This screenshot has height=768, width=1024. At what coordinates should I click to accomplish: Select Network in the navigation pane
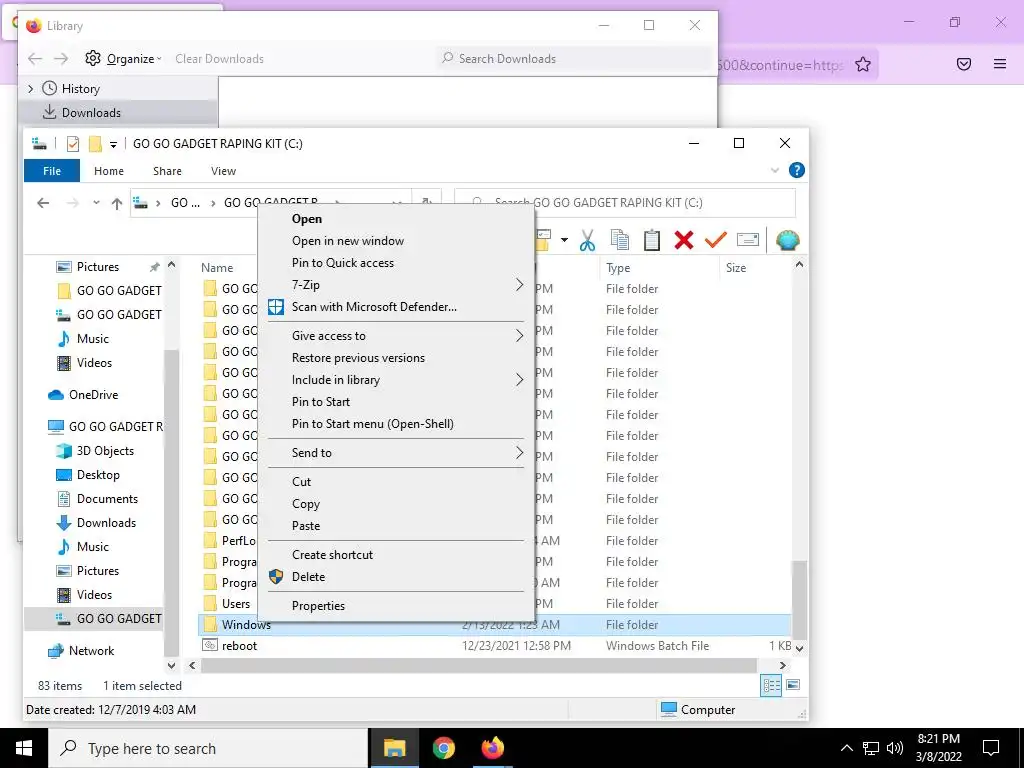[x=81, y=651]
